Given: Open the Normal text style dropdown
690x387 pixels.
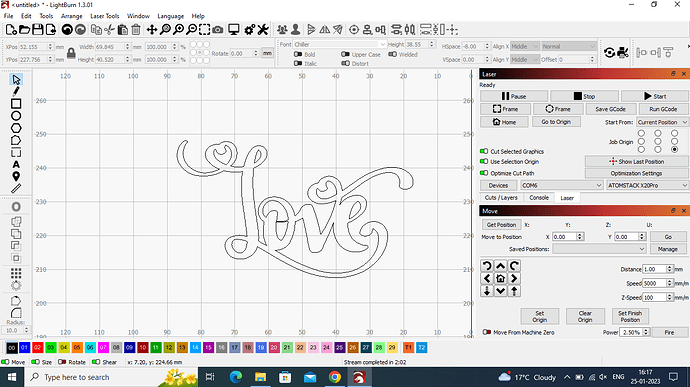Looking at the screenshot, I should point(569,46).
